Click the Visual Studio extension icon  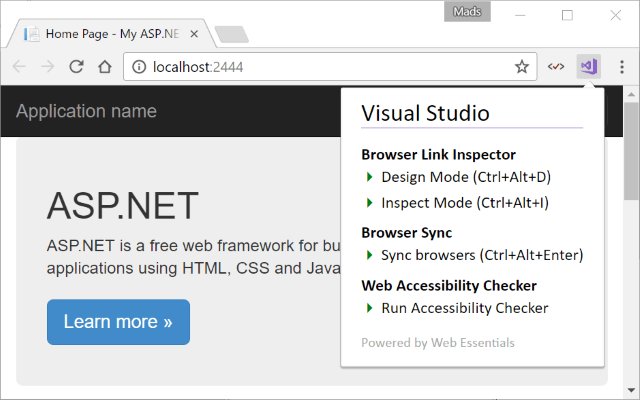(x=588, y=67)
